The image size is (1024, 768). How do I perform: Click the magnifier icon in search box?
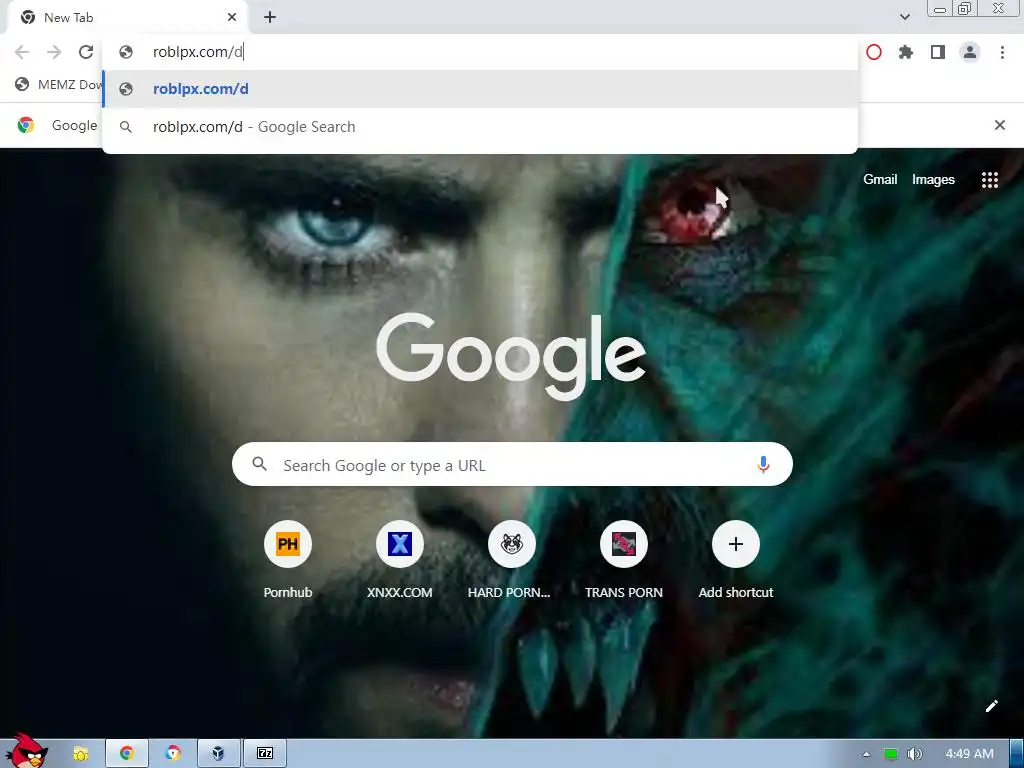pyautogui.click(x=260, y=464)
